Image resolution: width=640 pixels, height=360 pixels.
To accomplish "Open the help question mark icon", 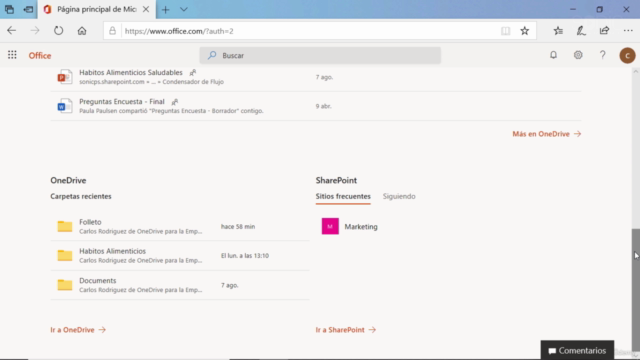I will pyautogui.click(x=602, y=55).
